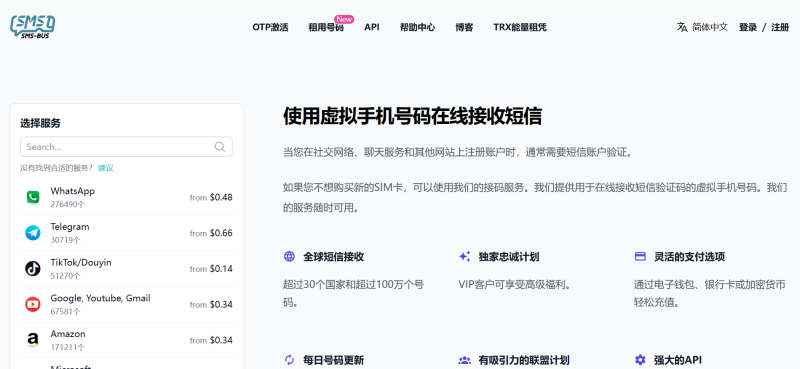Click the SMS-BUS logo
Viewport: 800px width, 369px height.
pos(33,27)
